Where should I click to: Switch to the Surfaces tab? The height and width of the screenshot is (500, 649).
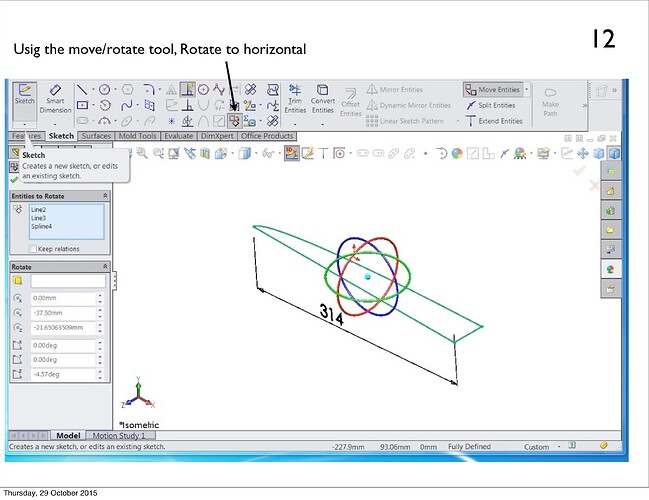(x=96, y=136)
